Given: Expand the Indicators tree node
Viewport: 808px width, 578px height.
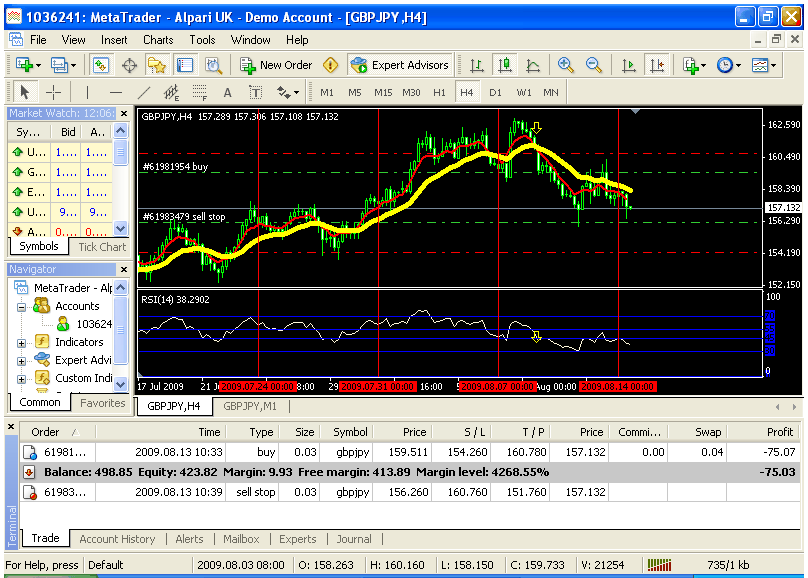Looking at the screenshot, I should [x=21, y=343].
